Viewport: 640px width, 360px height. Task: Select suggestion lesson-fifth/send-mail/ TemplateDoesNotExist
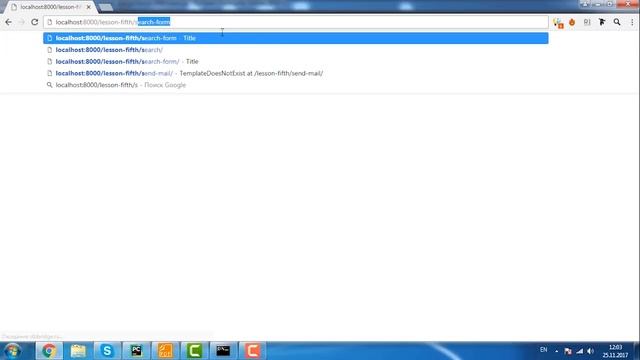coord(296,73)
